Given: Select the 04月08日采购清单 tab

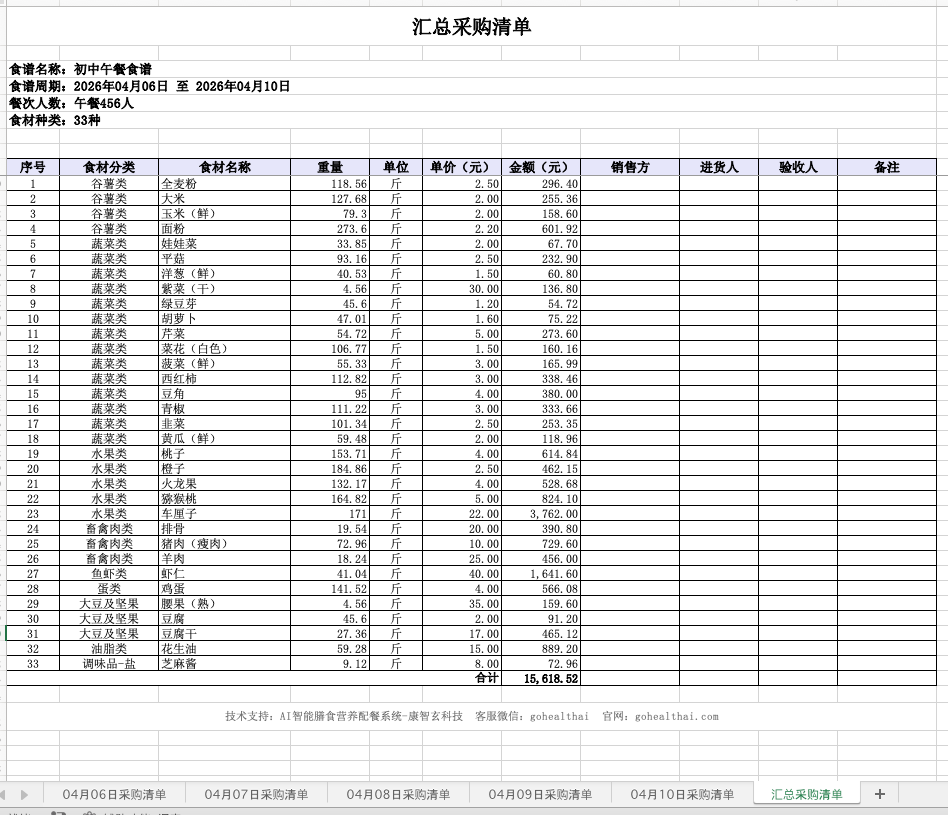Looking at the screenshot, I should point(400,792).
